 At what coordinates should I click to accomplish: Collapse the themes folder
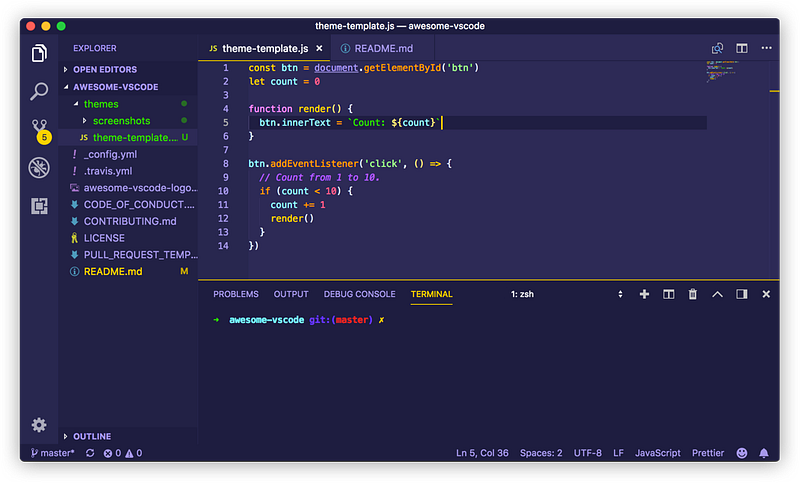(x=100, y=104)
